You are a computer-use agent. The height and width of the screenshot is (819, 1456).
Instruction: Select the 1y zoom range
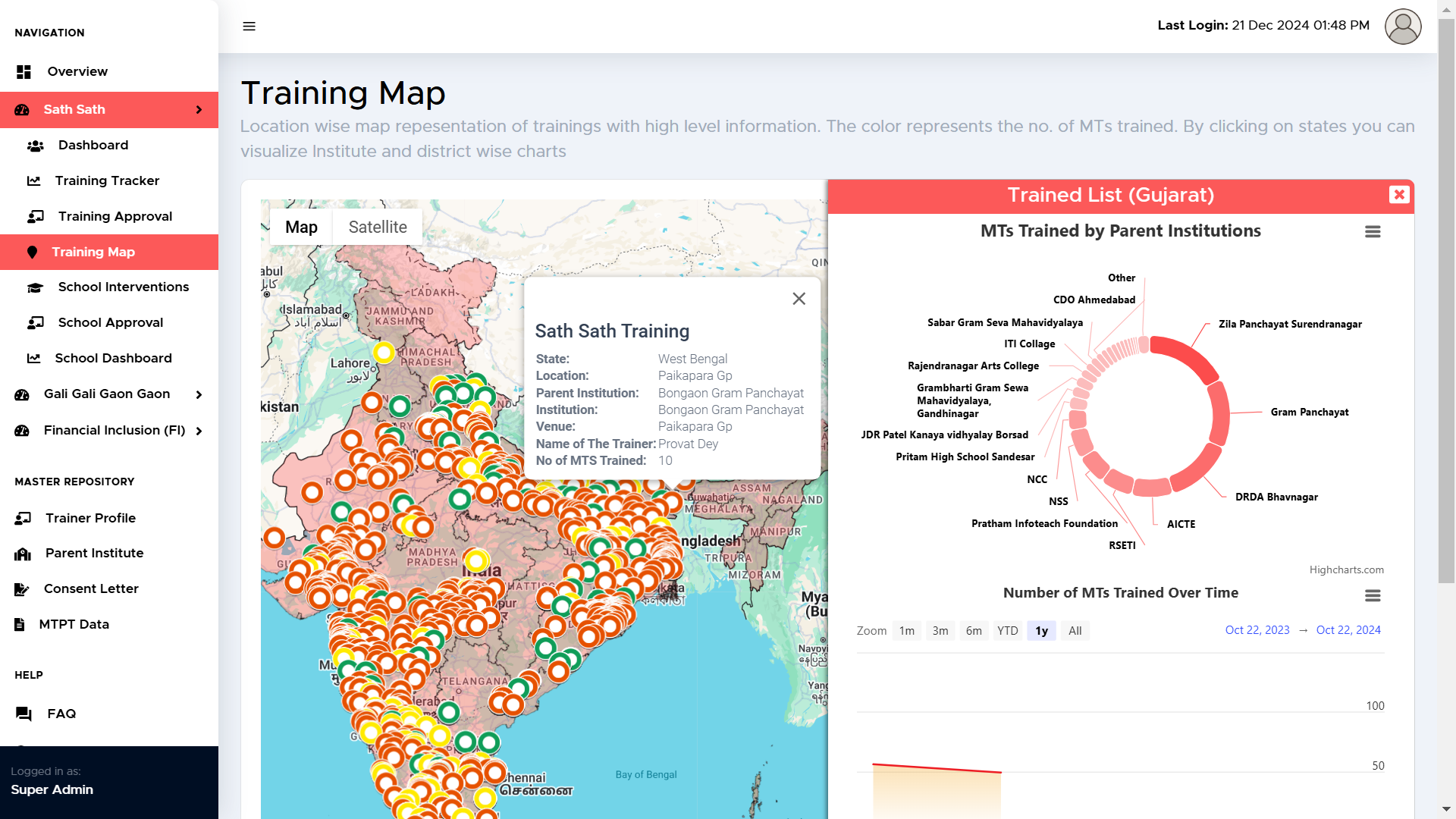(x=1042, y=631)
